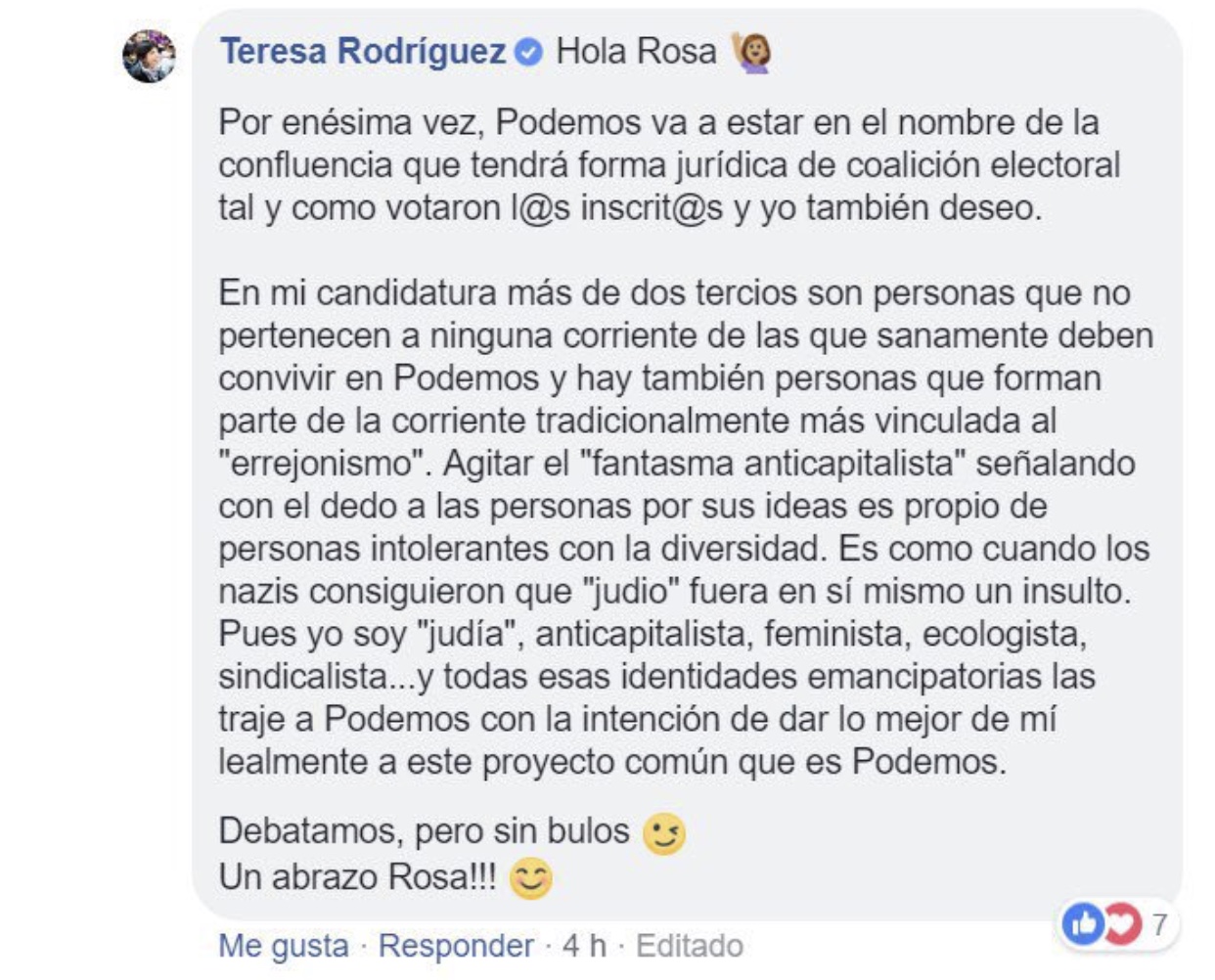Open Teresa Rodríguez's profile picture

tap(149, 56)
